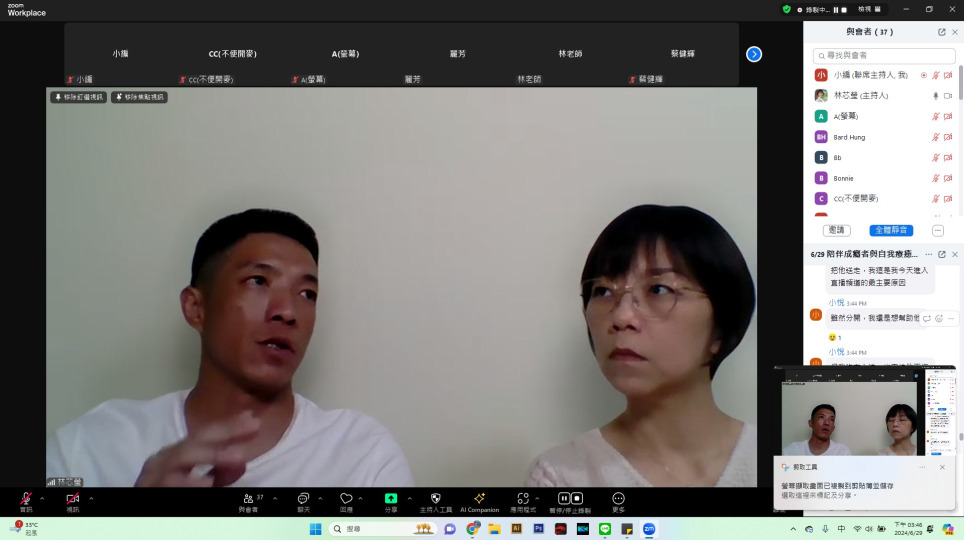Launch AI Companion
Image resolution: width=964 pixels, height=540 pixels.
tap(479, 498)
